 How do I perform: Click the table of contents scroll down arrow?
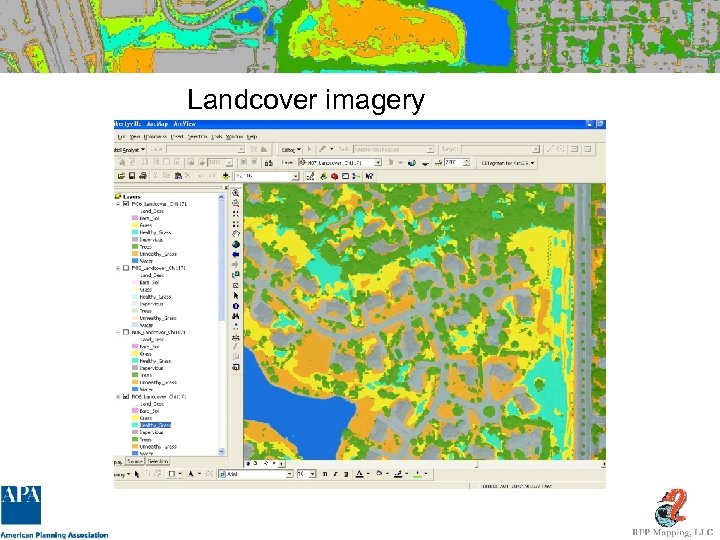click(x=221, y=452)
